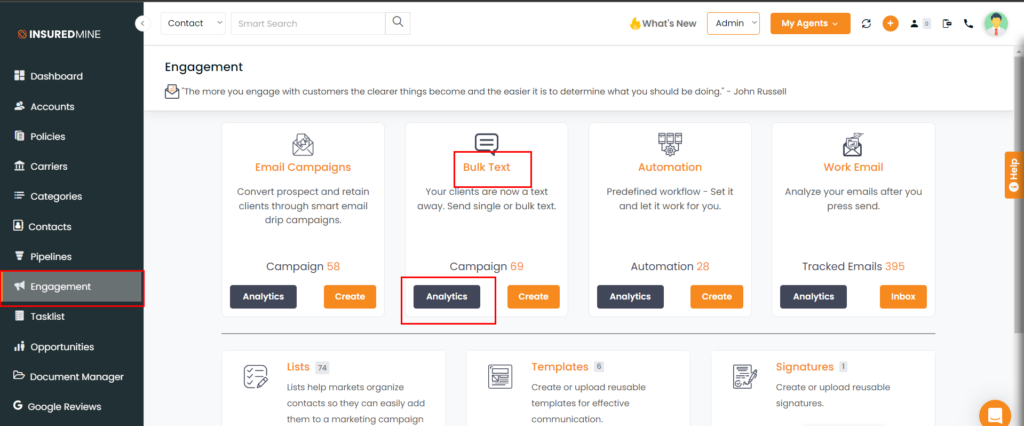Click the Tracked Emails 395 count
This screenshot has height=426, width=1024.
[853, 267]
